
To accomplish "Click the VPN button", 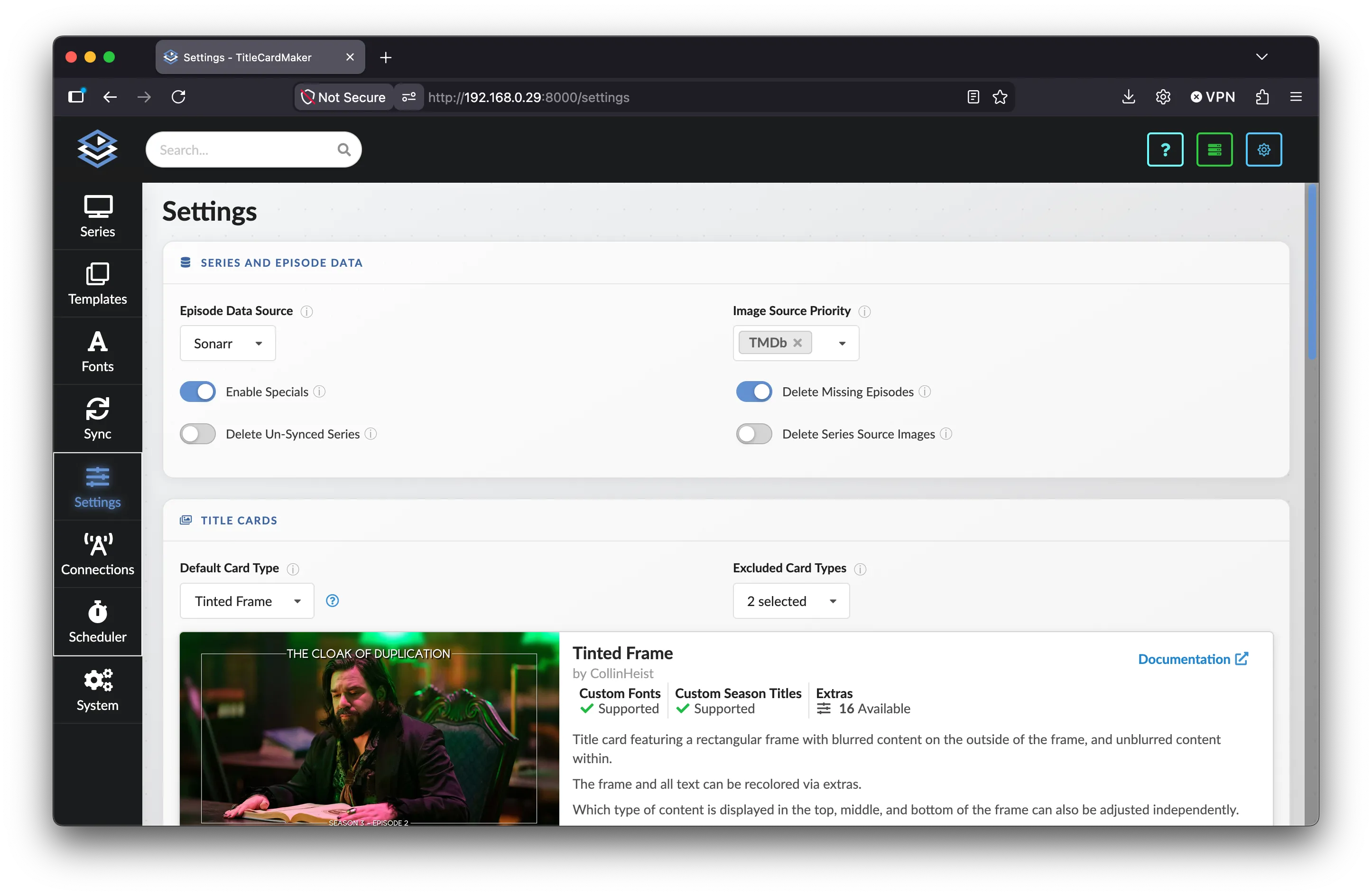I will click(1213, 97).
